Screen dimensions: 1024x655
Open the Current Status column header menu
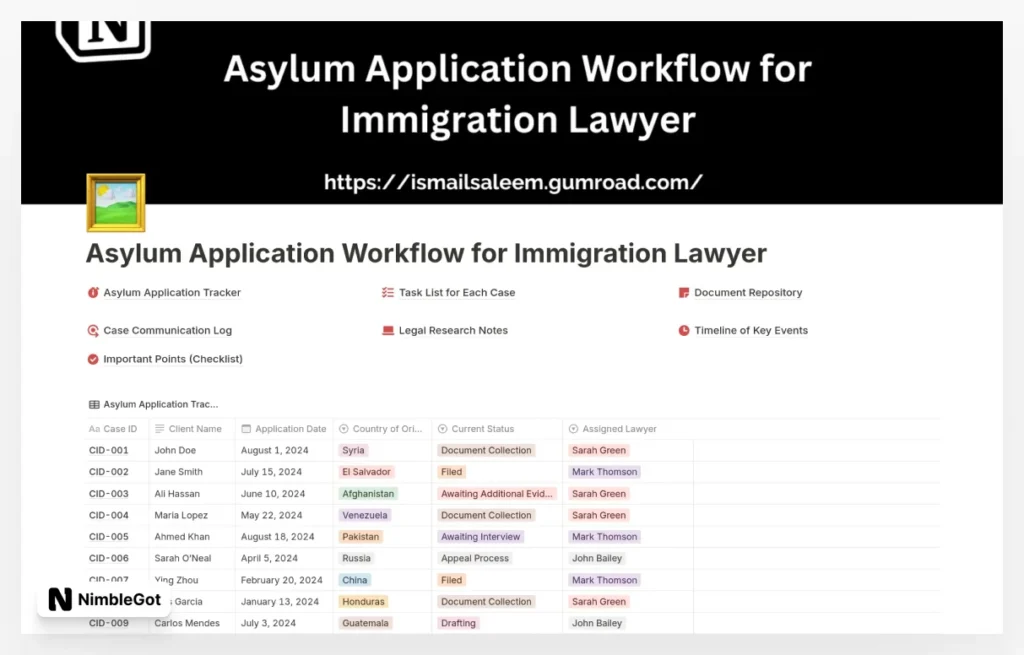[482, 429]
